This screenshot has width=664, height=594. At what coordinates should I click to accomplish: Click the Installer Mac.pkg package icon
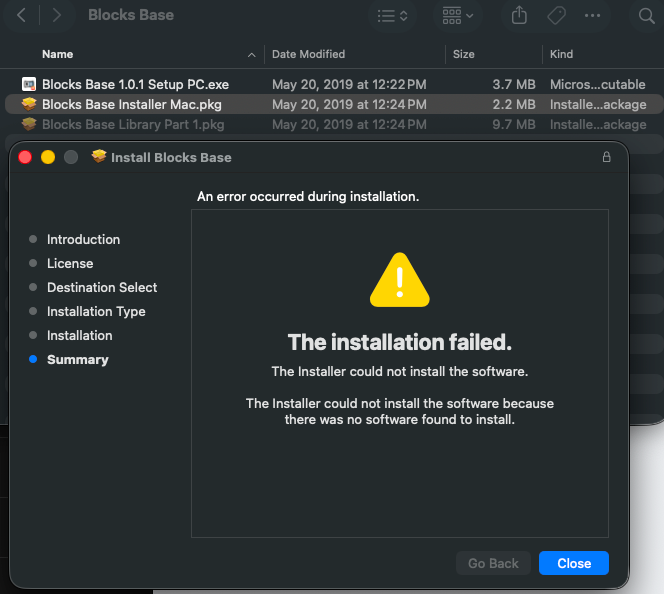29,104
